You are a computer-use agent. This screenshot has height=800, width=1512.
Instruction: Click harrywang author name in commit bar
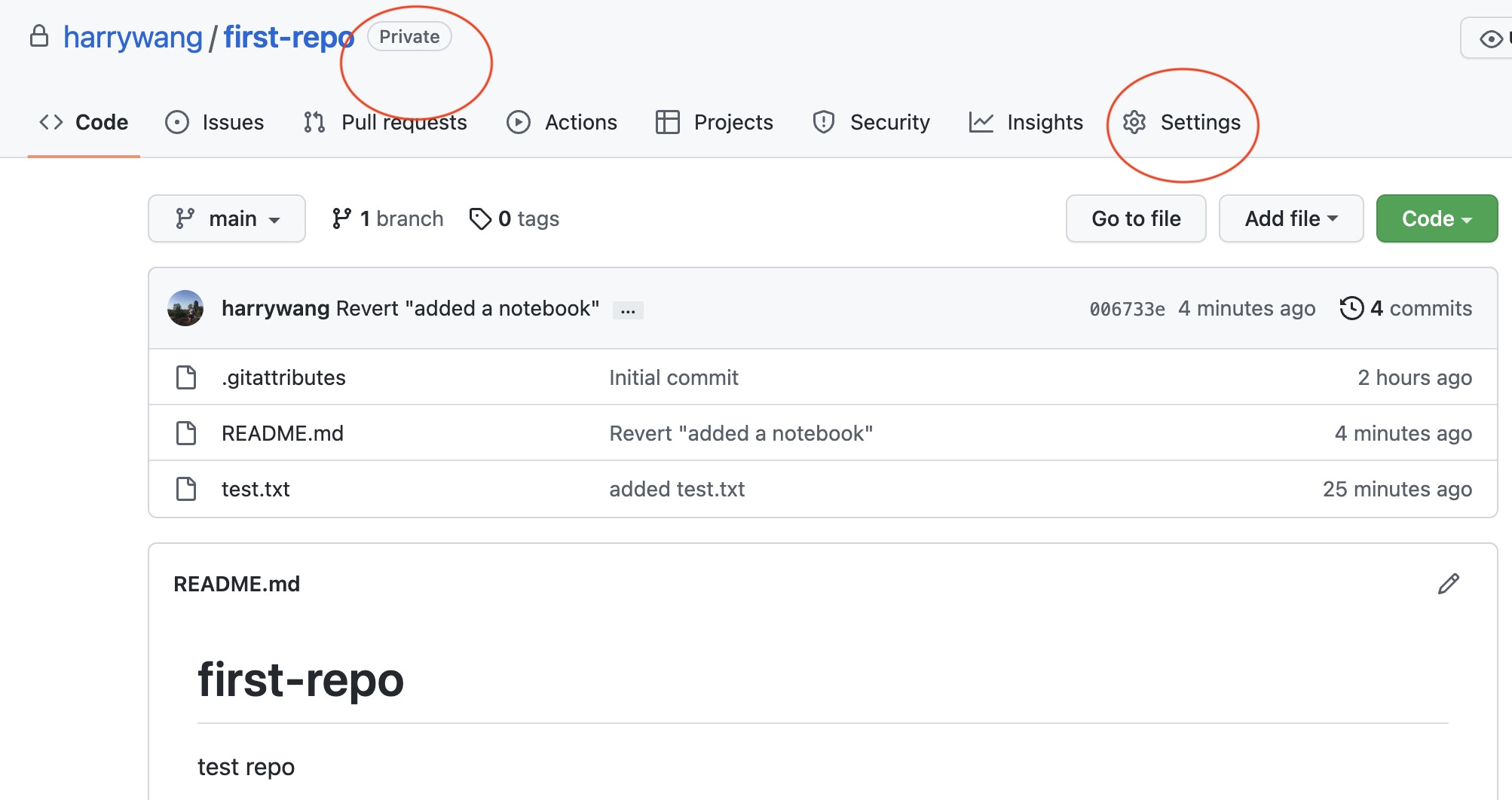pos(275,308)
